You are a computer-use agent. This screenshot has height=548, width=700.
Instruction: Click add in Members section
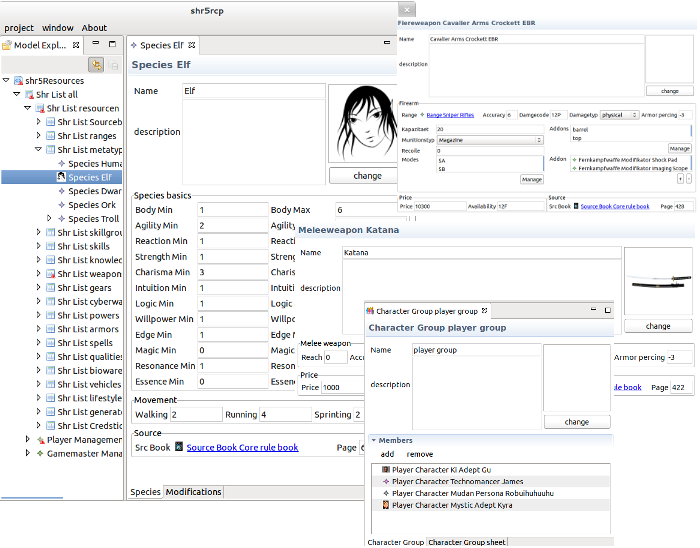pos(387,454)
